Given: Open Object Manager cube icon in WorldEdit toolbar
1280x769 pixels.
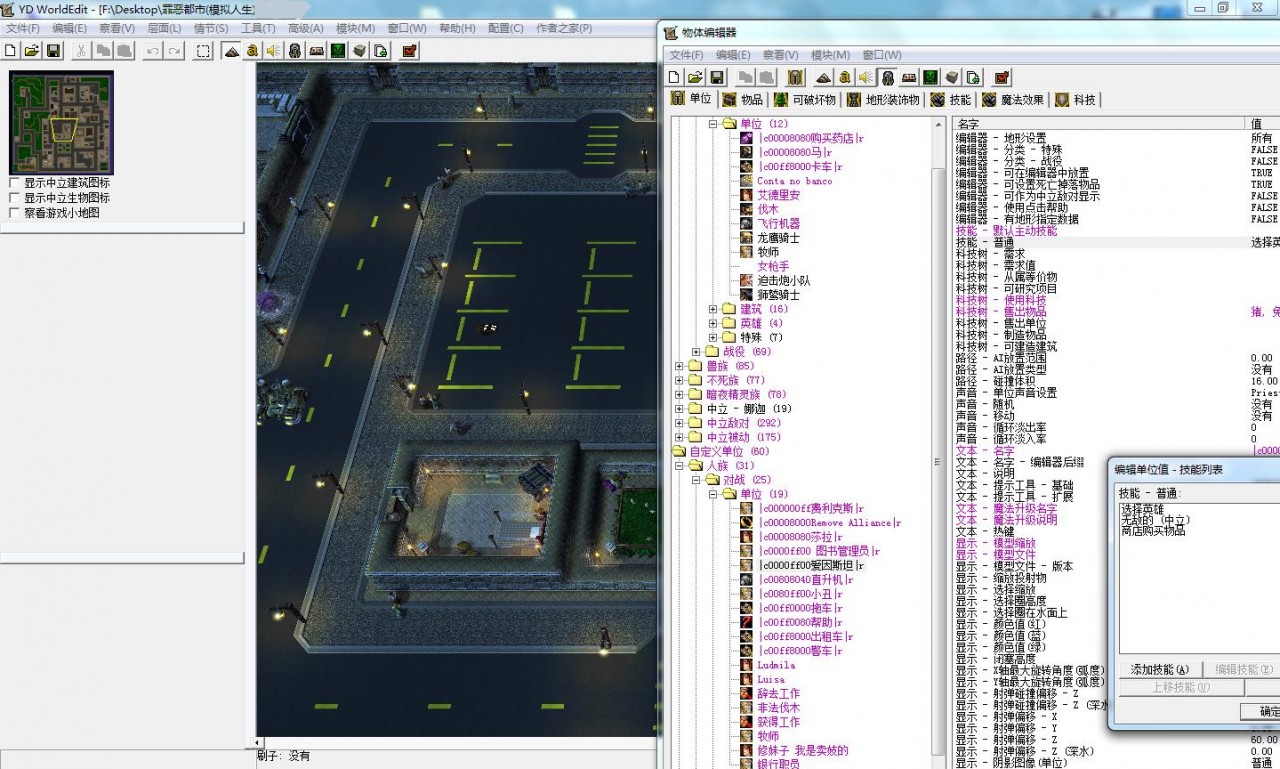Looking at the screenshot, I should pyautogui.click(x=359, y=50).
